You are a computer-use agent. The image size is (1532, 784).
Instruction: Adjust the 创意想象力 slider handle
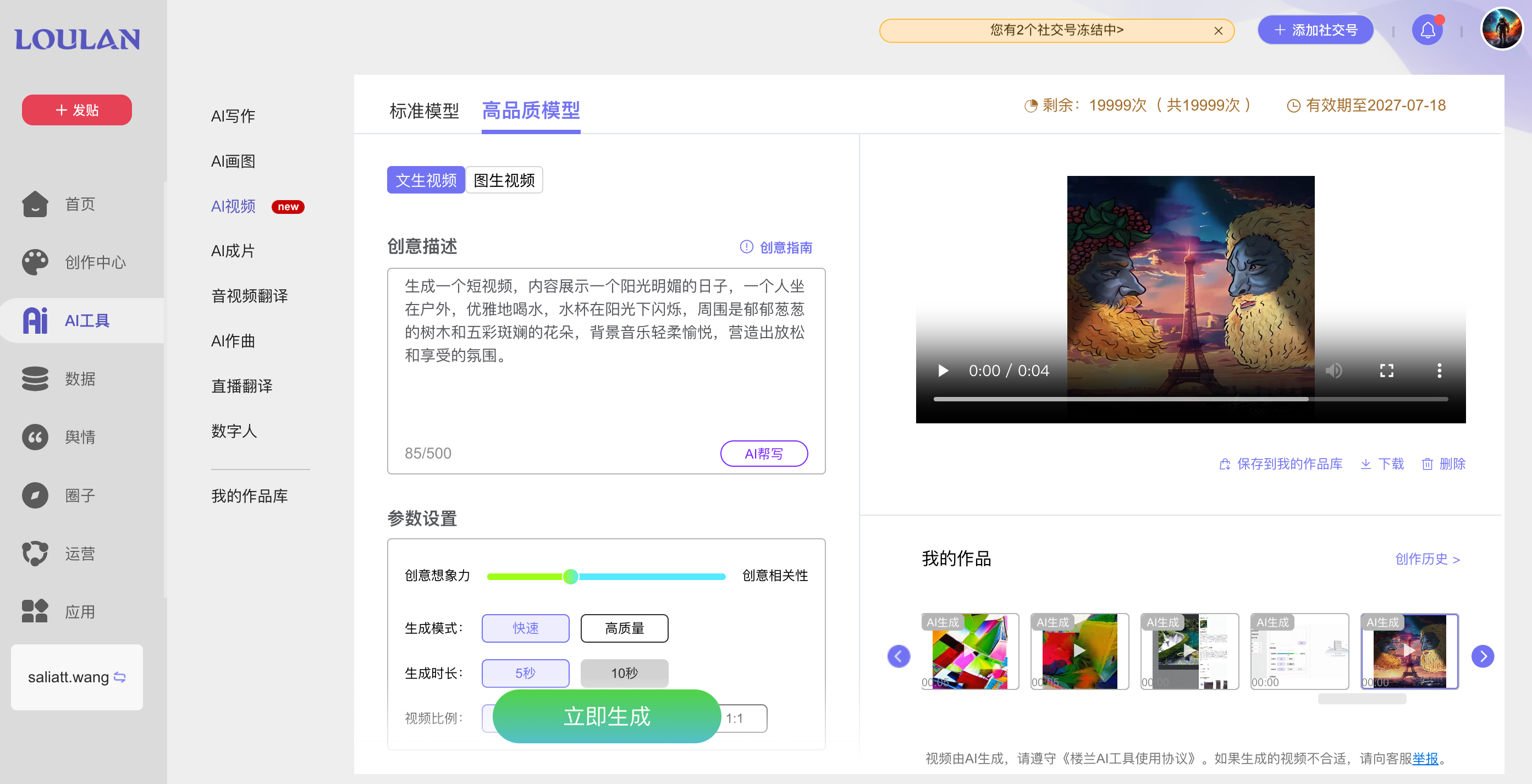click(570, 576)
